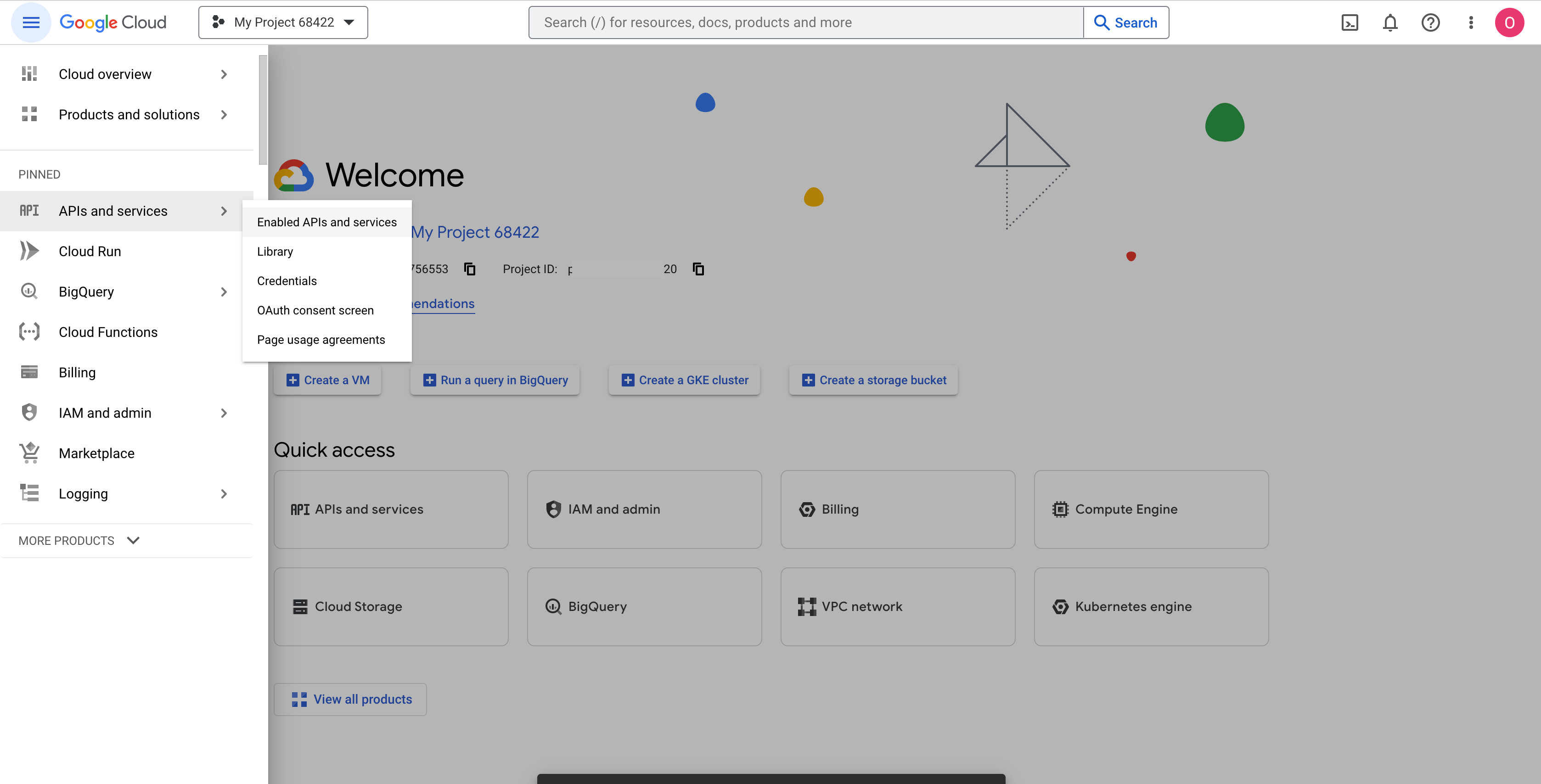
Task: Click the search resources input field
Action: pos(806,23)
